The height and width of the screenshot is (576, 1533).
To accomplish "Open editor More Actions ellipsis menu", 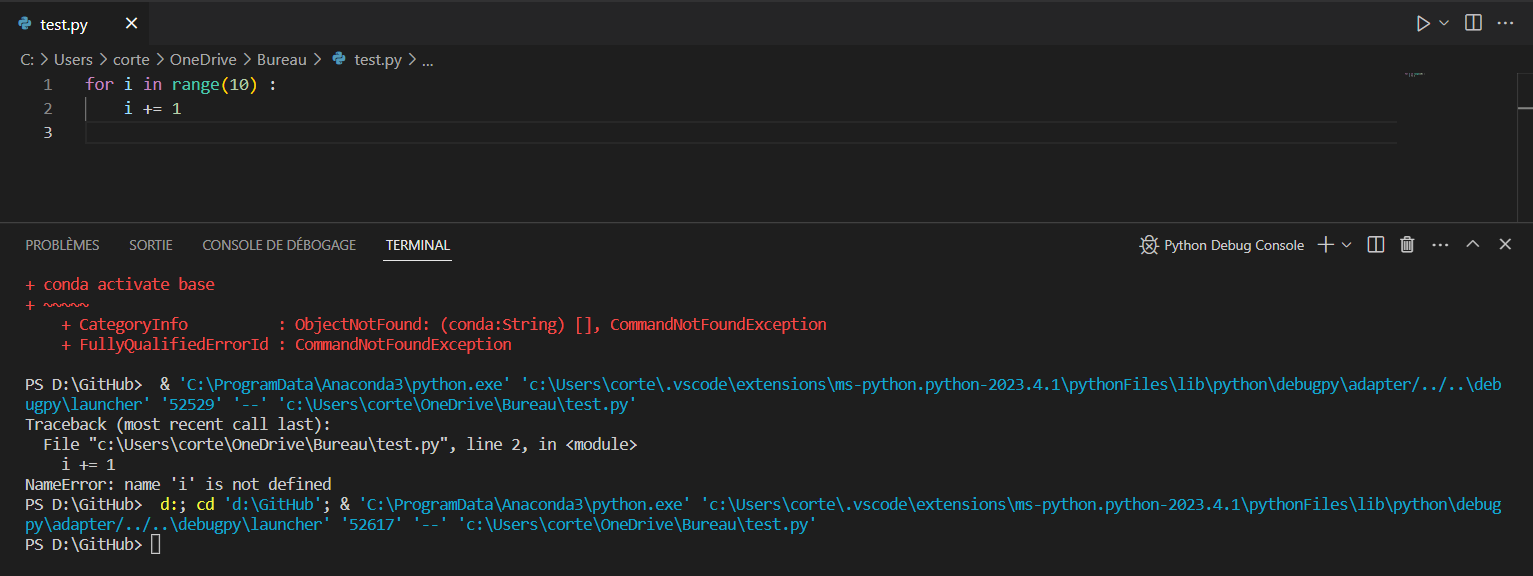I will (x=1504, y=23).
